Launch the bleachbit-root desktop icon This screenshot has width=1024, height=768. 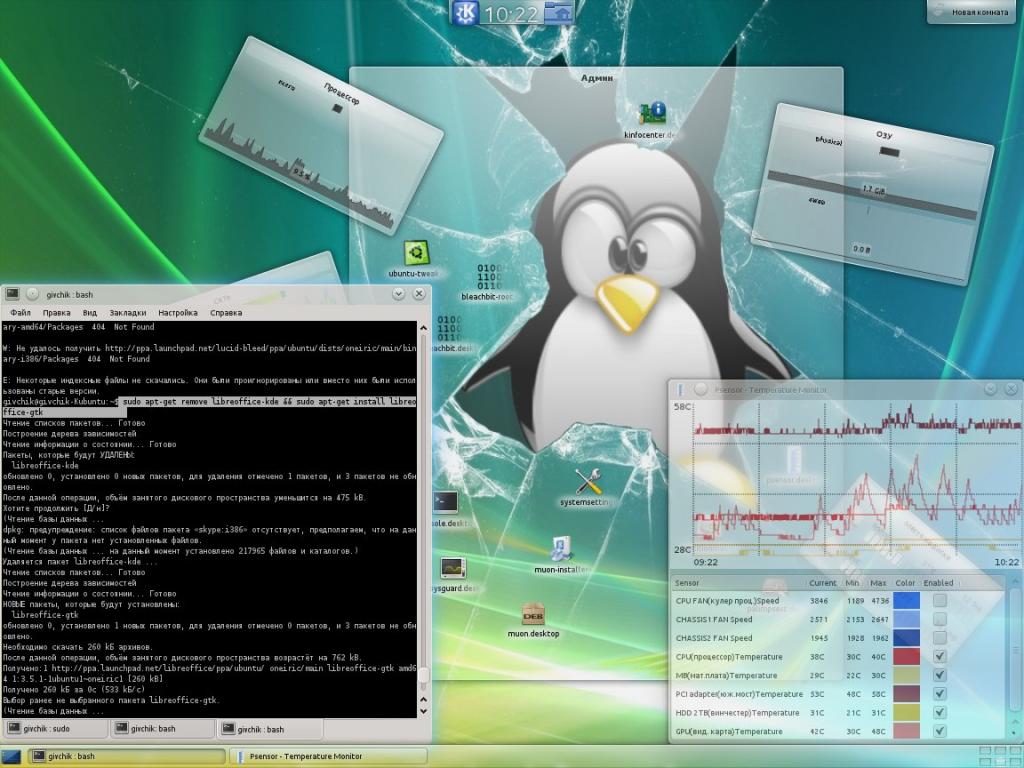[x=489, y=277]
